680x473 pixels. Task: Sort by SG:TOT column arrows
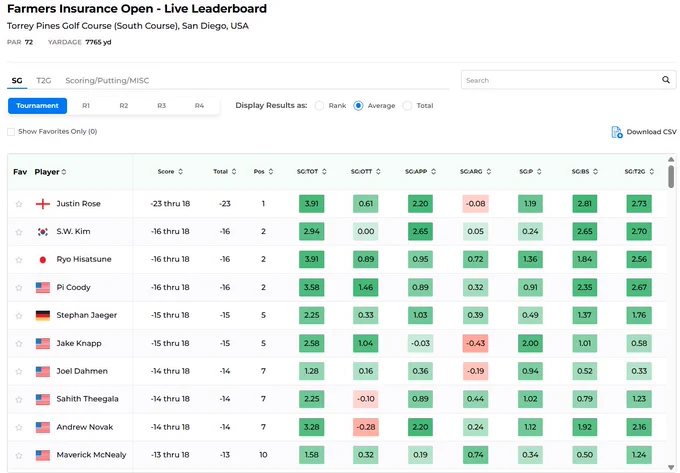(x=324, y=171)
